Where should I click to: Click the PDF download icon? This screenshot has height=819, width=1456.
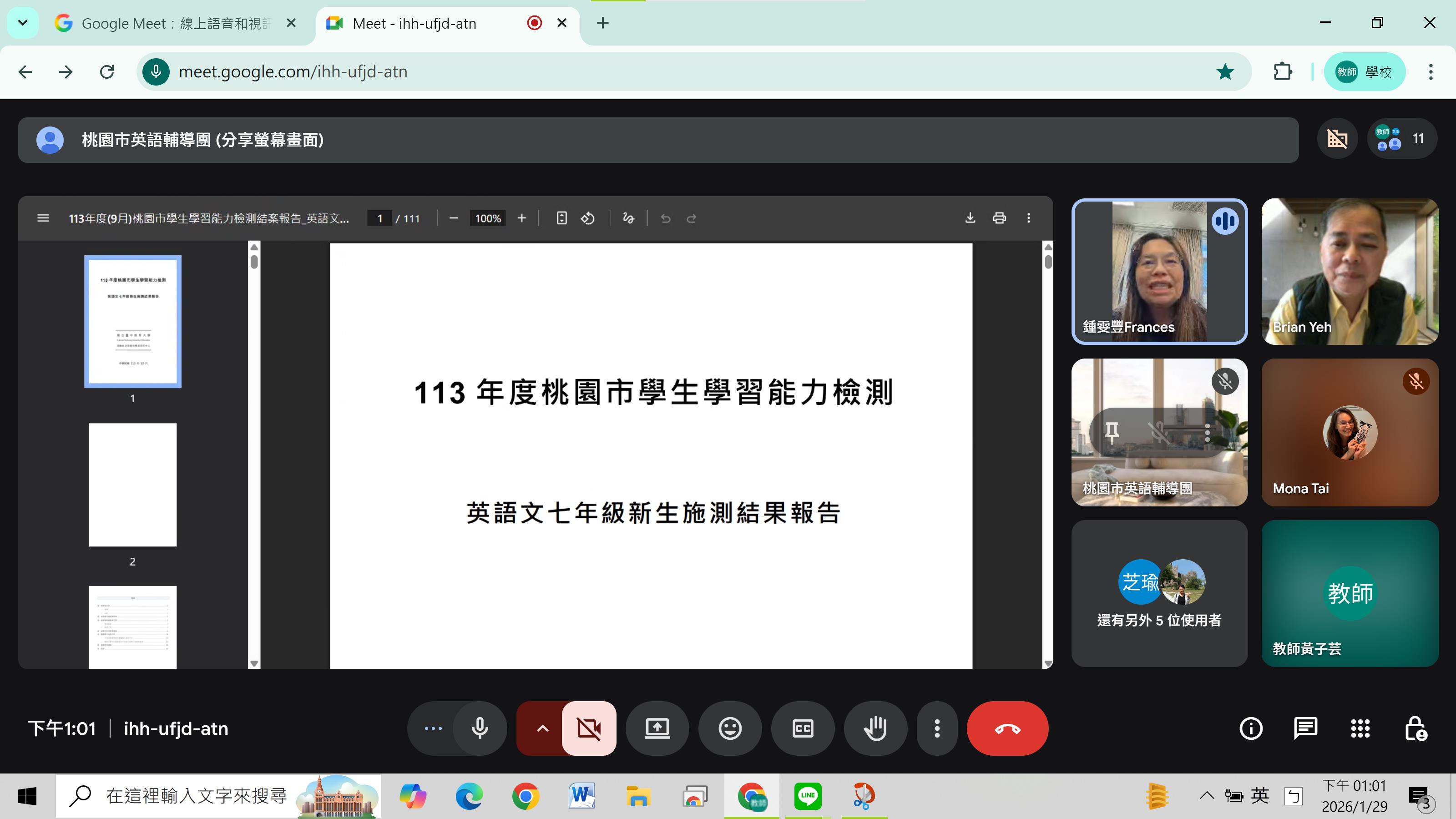point(970,218)
